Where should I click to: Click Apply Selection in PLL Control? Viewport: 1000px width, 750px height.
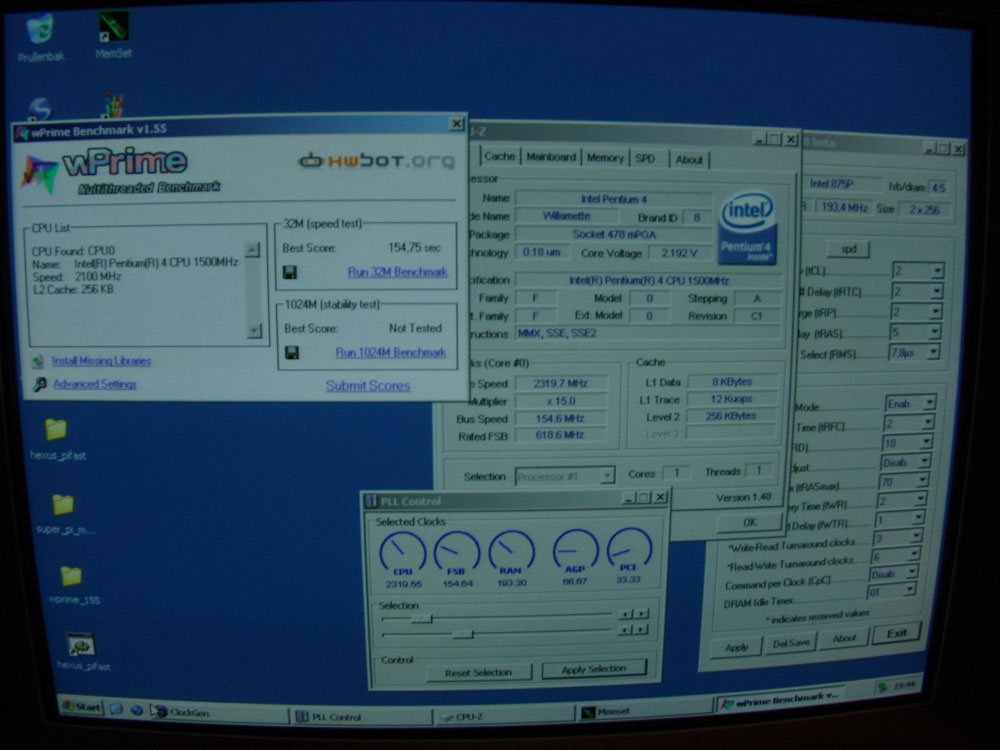(594, 669)
